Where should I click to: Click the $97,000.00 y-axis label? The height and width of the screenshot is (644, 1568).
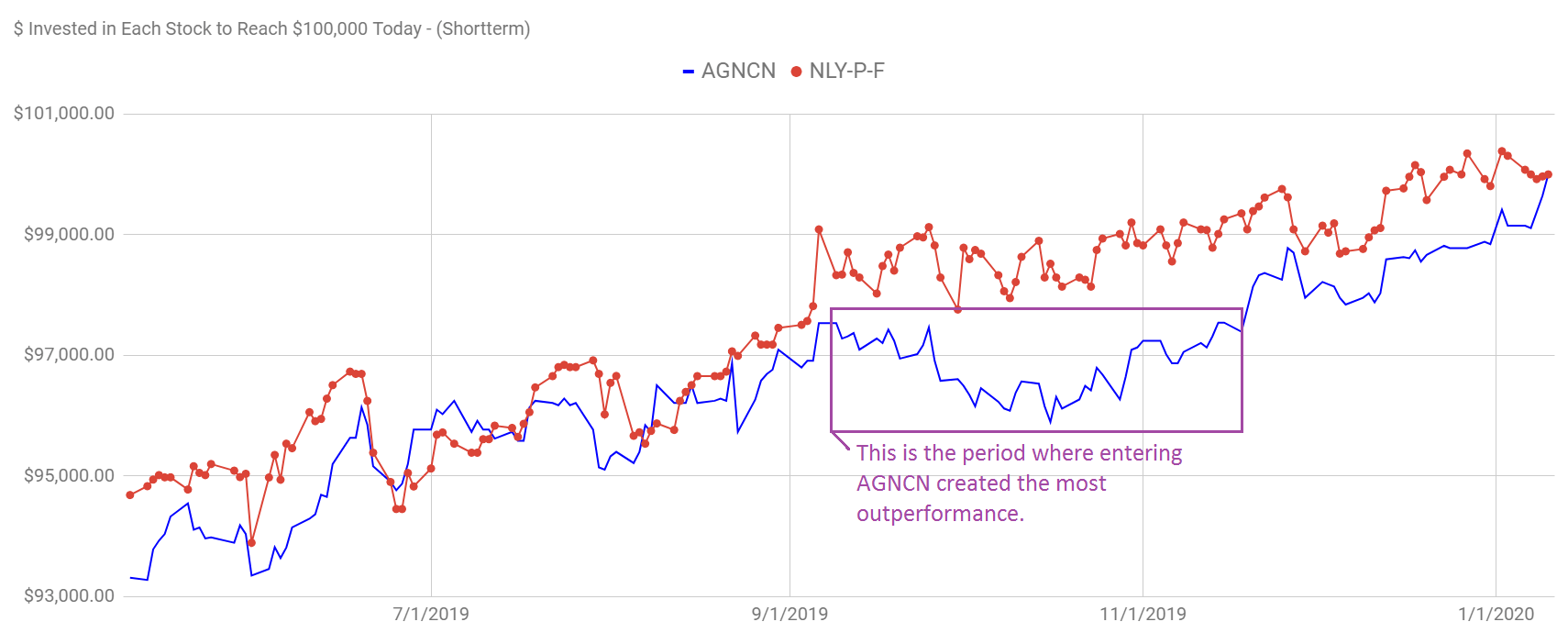(70, 355)
